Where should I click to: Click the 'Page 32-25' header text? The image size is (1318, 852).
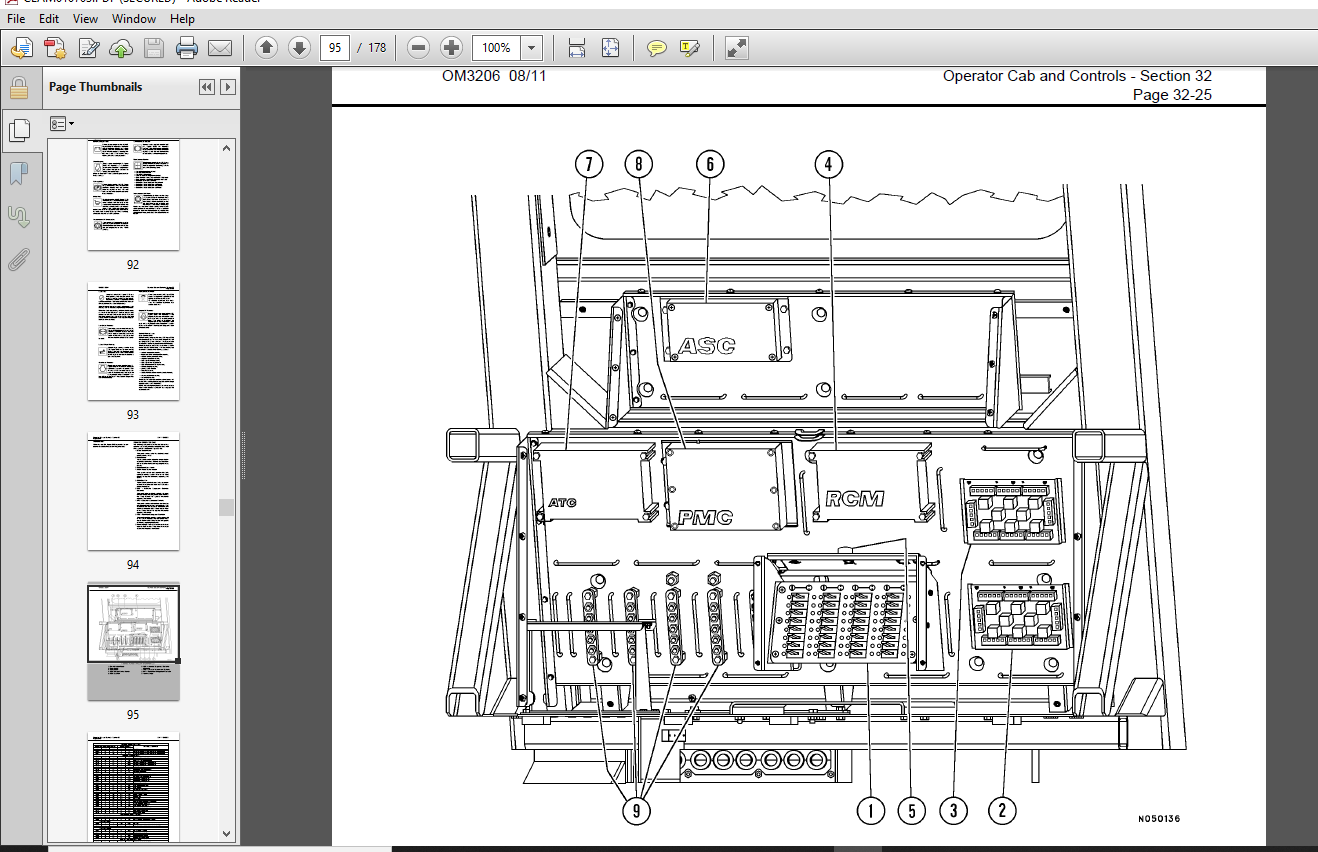coord(1172,94)
